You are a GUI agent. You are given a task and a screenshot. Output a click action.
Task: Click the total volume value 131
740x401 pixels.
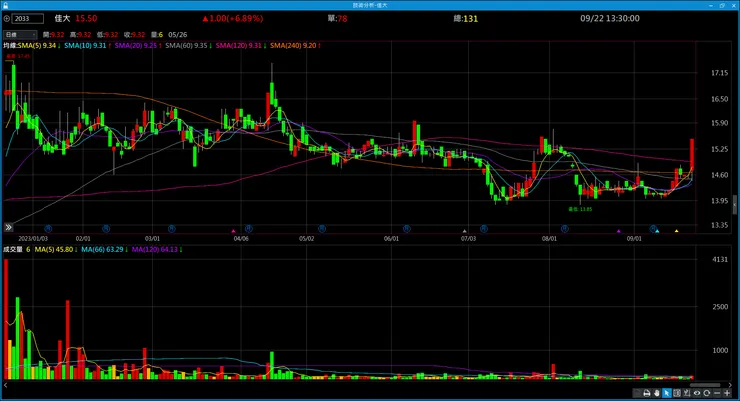point(471,19)
